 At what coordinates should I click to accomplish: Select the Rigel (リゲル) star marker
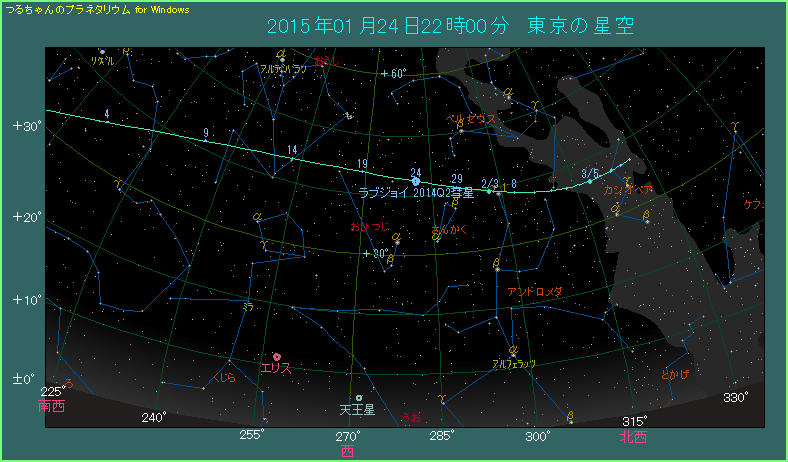[x=102, y=51]
